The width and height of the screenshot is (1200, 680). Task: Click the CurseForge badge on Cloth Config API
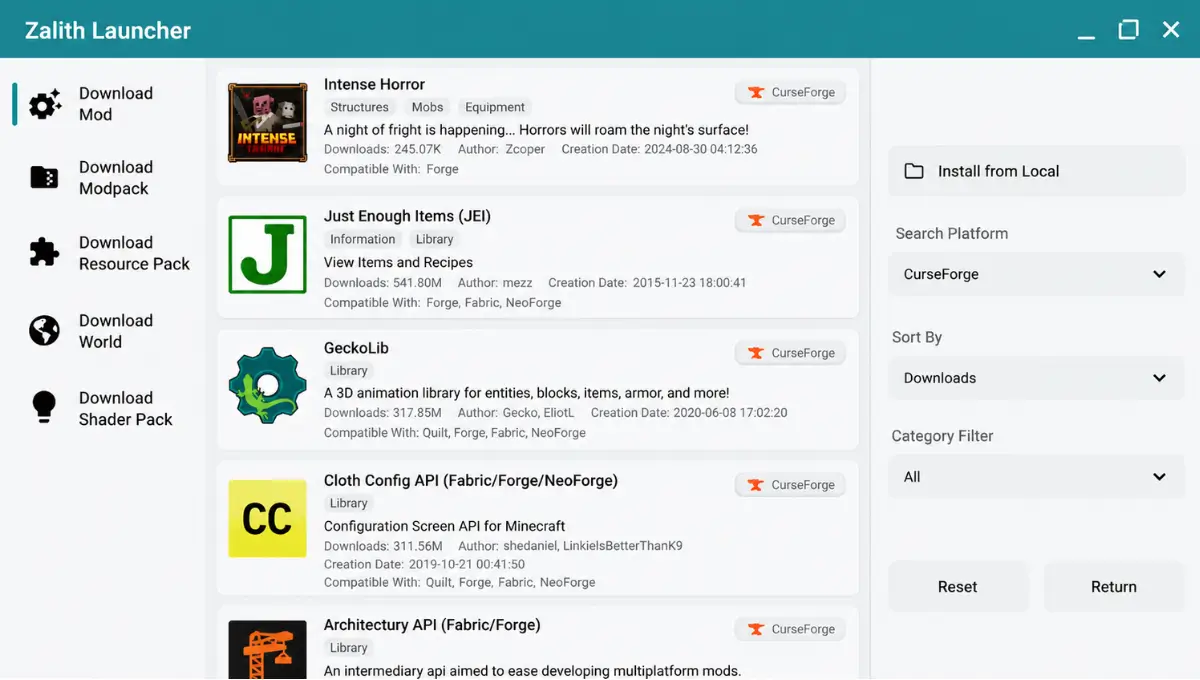click(x=791, y=485)
